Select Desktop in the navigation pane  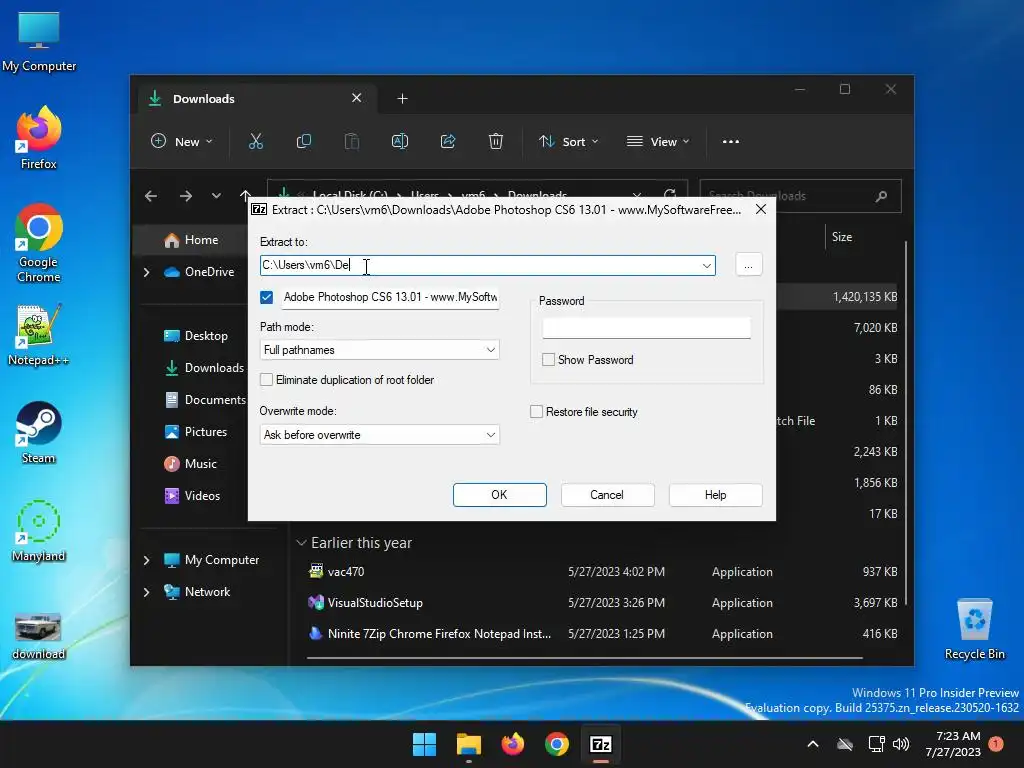pyautogui.click(x=195, y=336)
